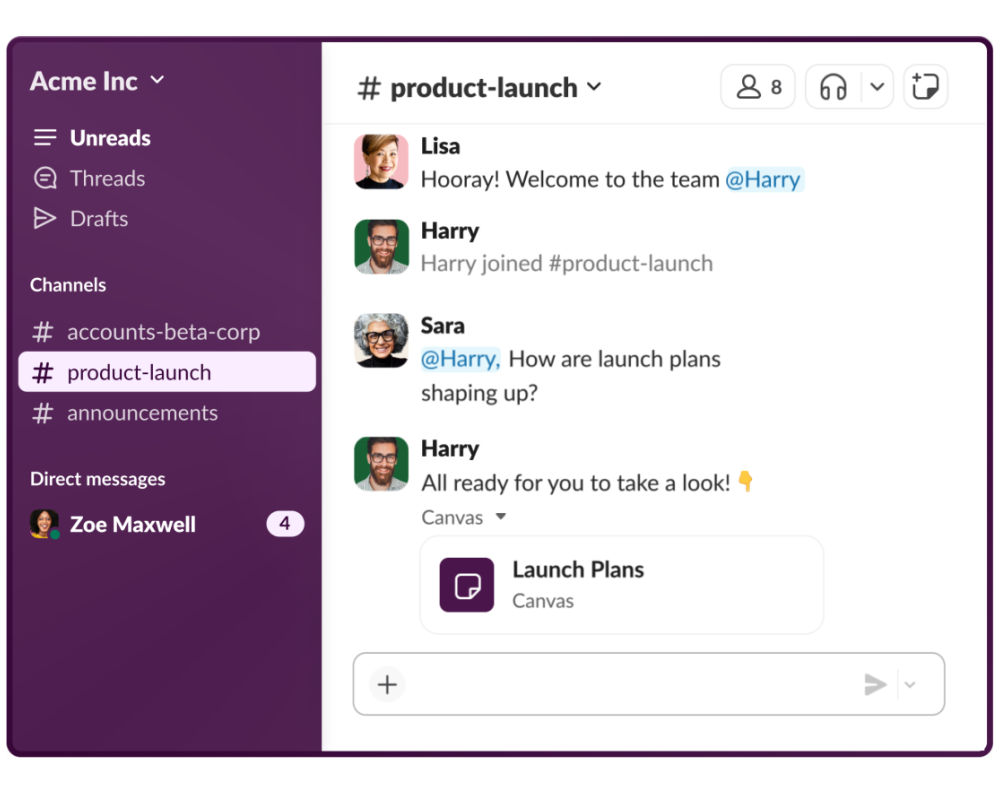Click the Launch Plans canvas icon
The width and height of the screenshot is (1000, 800).
pos(467,585)
